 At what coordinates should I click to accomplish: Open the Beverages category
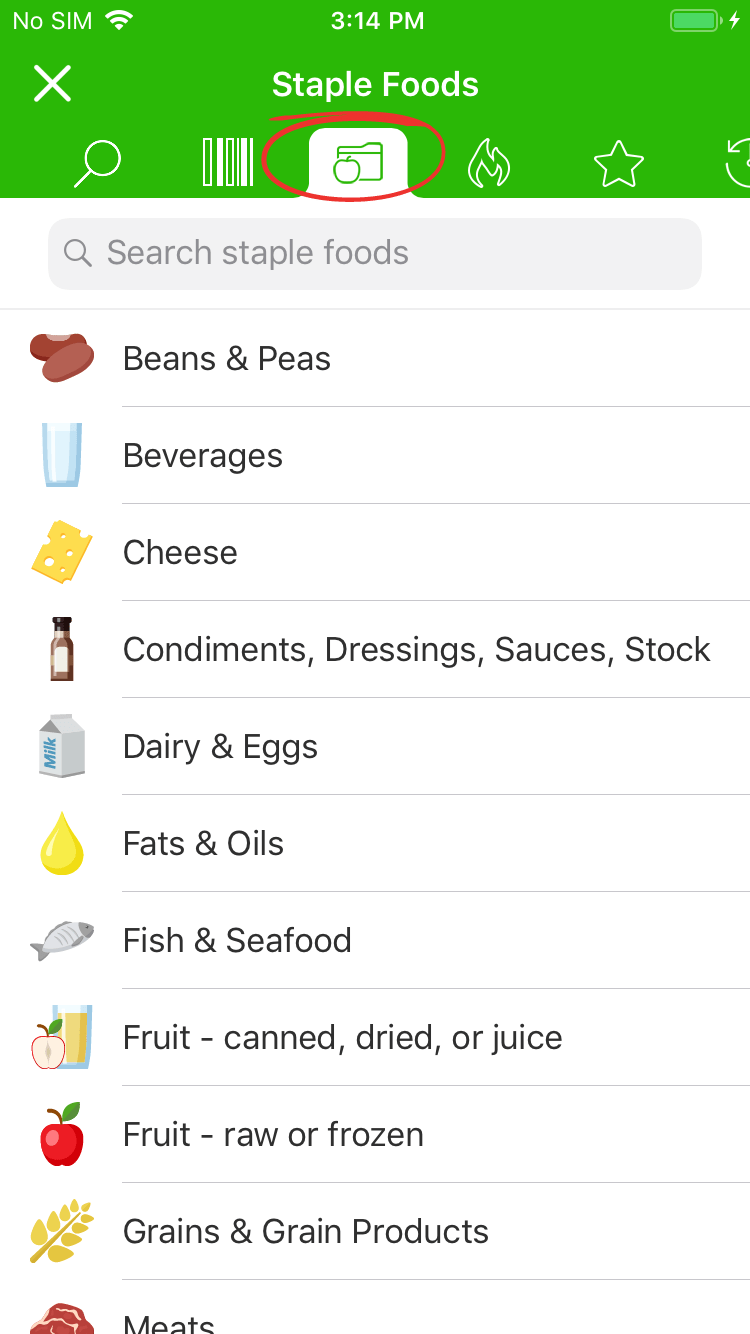pyautogui.click(x=203, y=456)
